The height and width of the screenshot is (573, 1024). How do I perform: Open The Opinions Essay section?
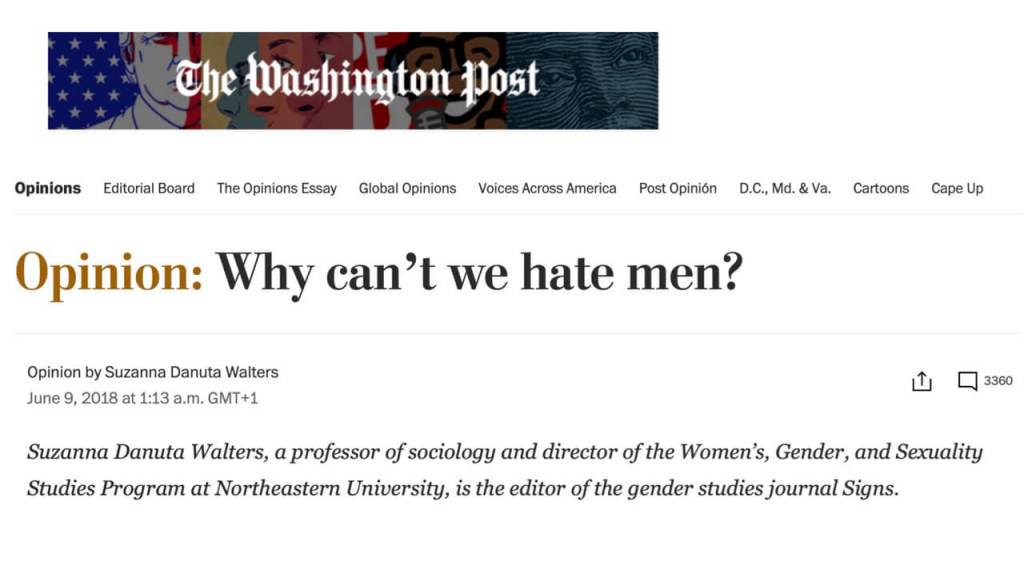[277, 188]
